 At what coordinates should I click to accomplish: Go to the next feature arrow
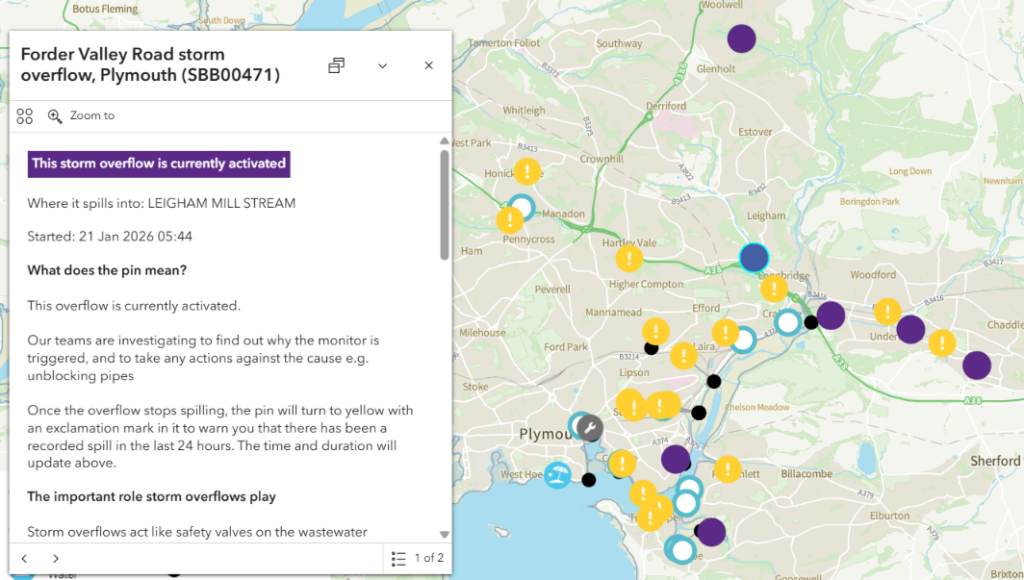click(56, 558)
